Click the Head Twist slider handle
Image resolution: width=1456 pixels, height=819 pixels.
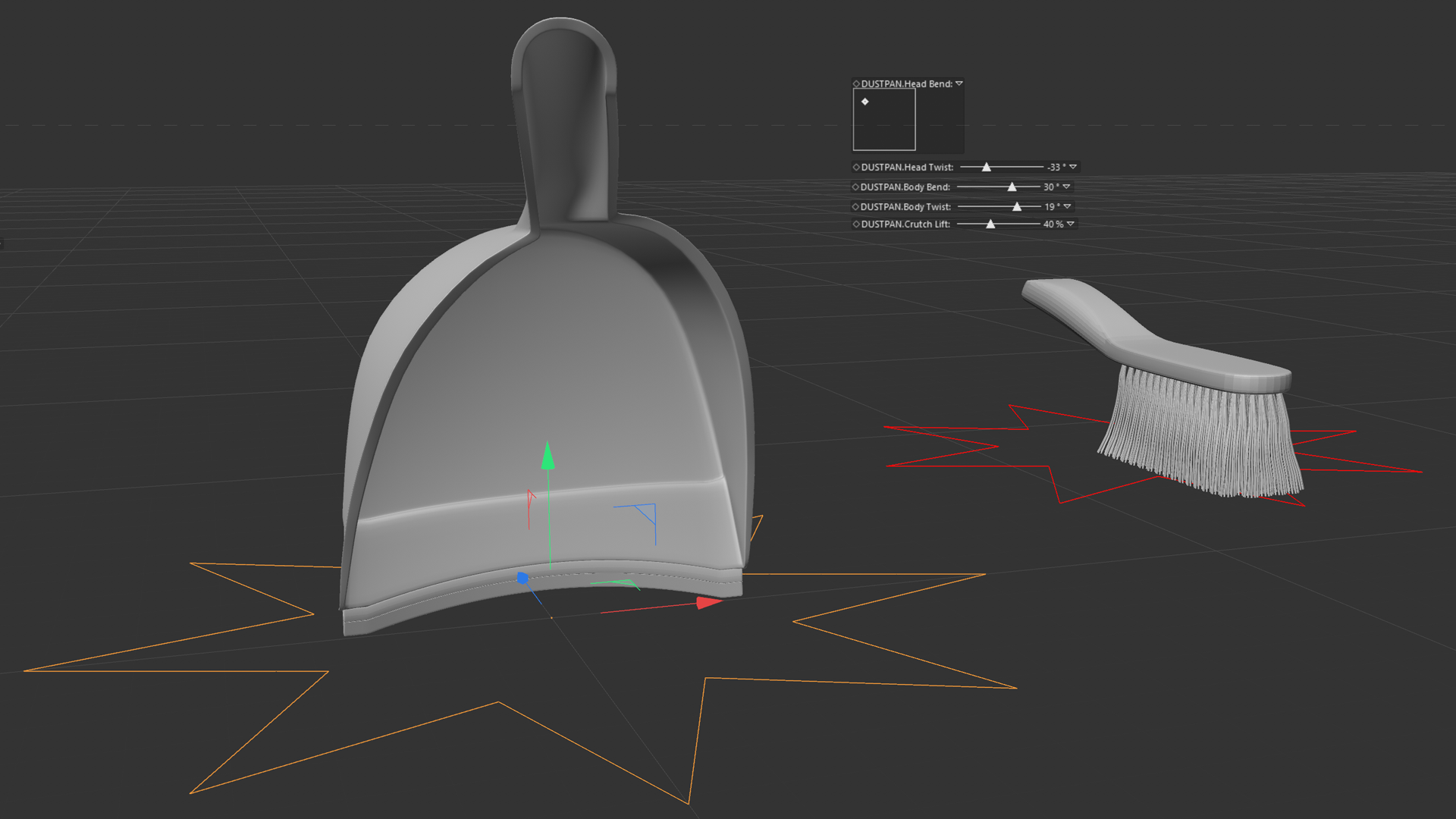[x=987, y=167]
